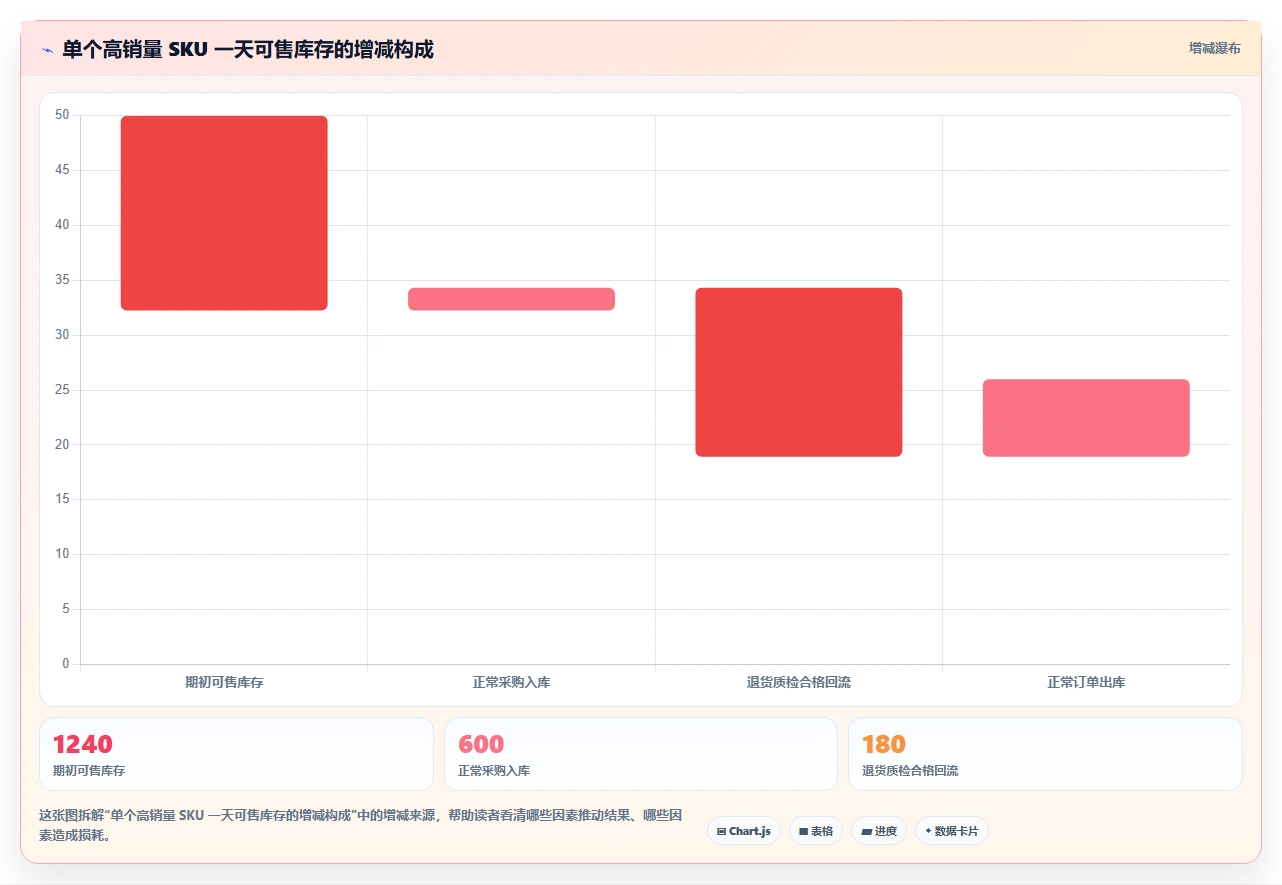
Task: Click the 正常采购入库 pink waterfall bar
Action: click(511, 299)
